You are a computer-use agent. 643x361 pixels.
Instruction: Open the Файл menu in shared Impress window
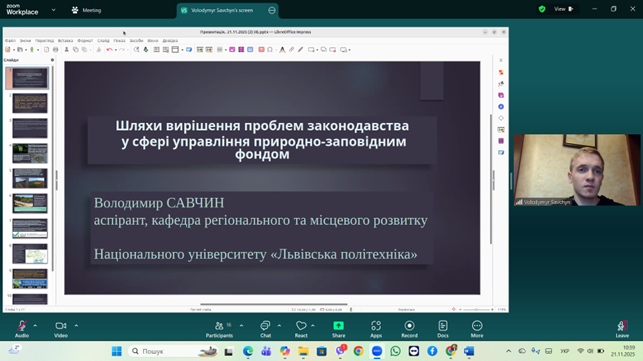pos(10,41)
